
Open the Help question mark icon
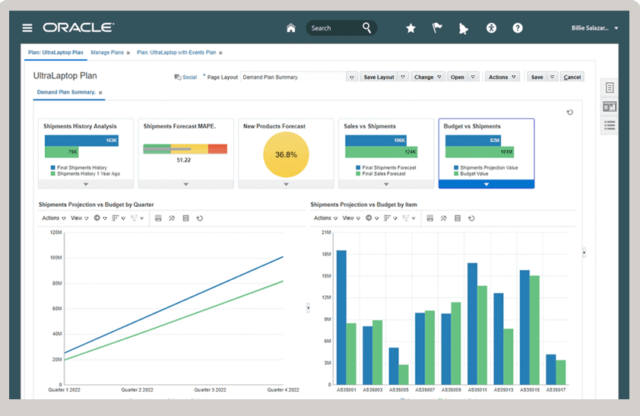click(518, 28)
